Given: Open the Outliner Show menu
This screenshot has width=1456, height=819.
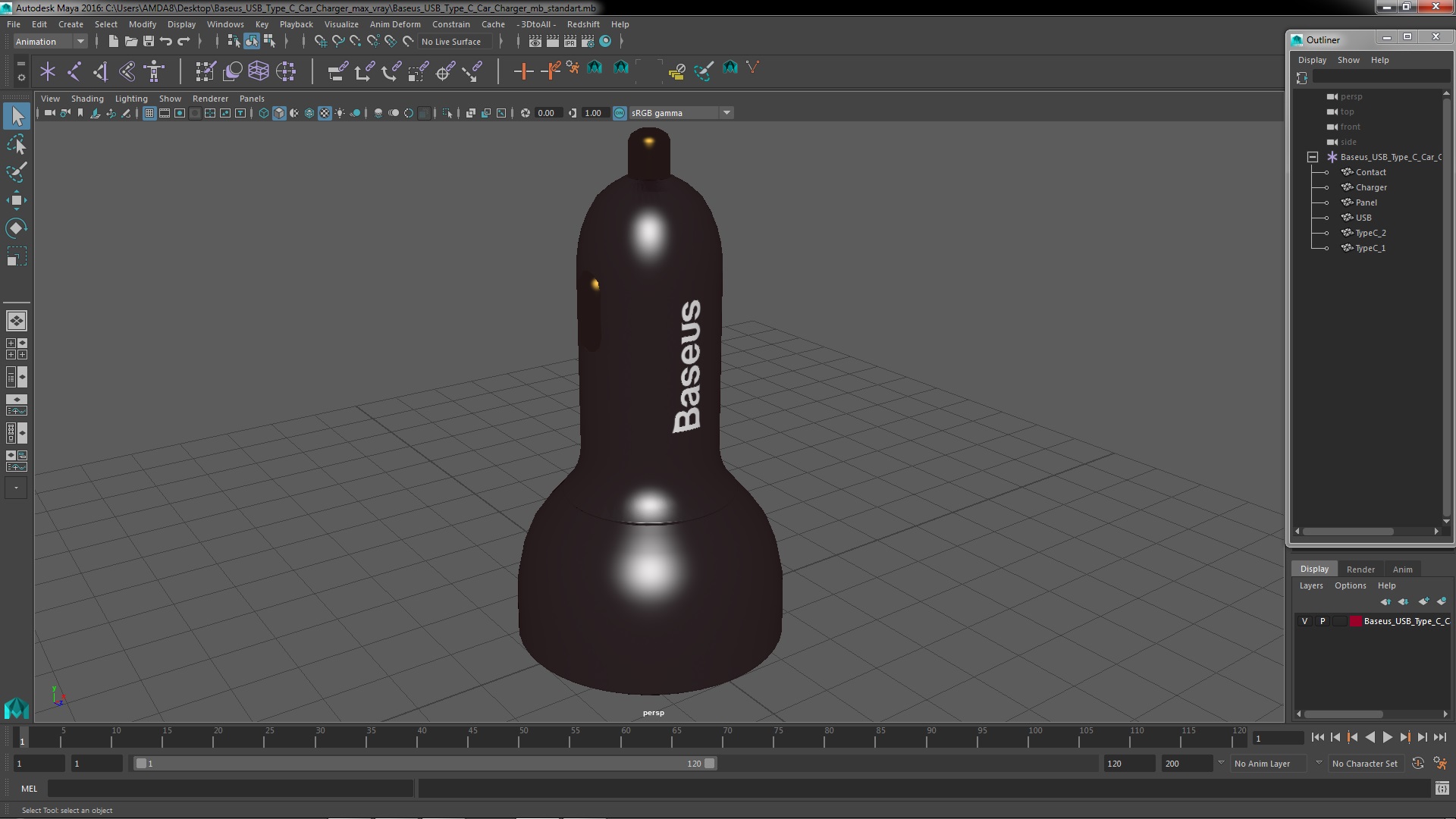Looking at the screenshot, I should tap(1348, 60).
